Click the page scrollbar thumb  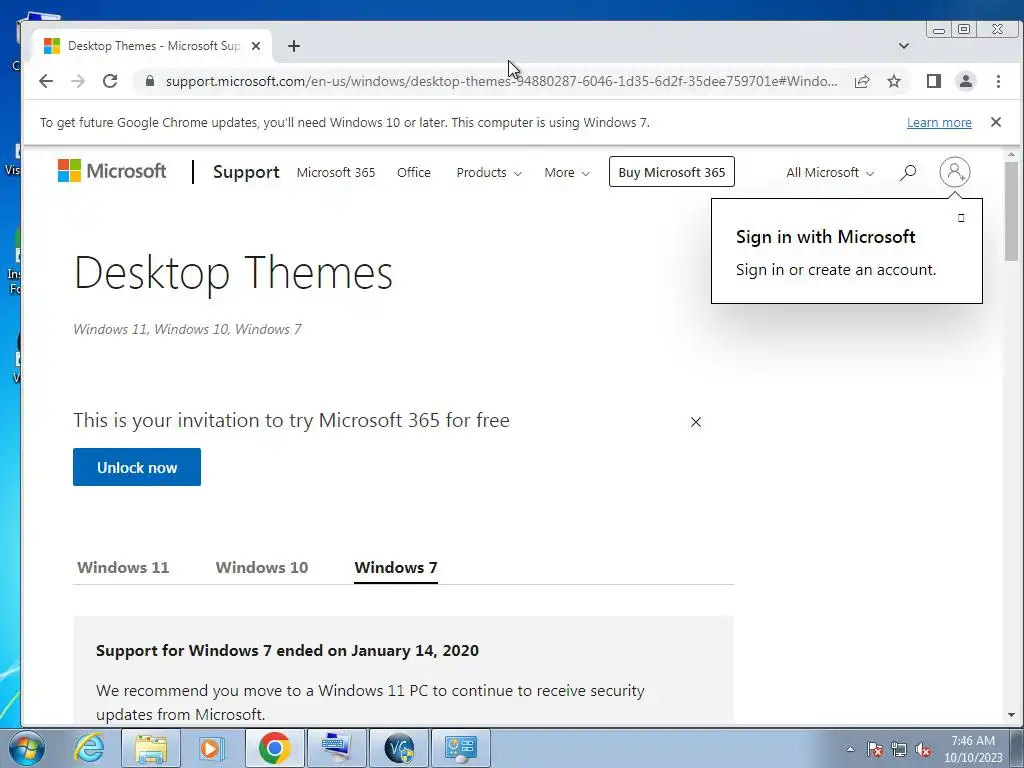coord(1011,210)
